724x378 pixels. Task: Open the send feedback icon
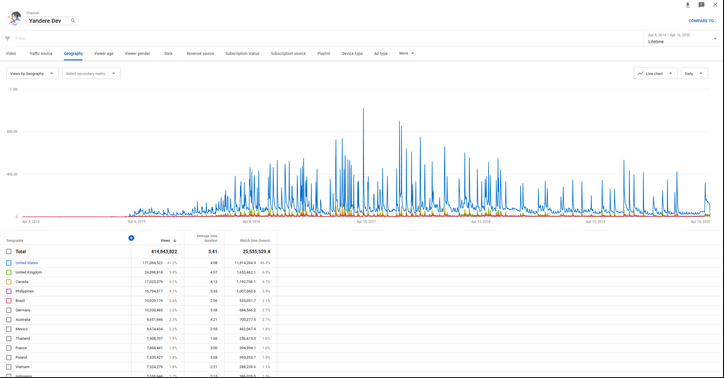701,5
